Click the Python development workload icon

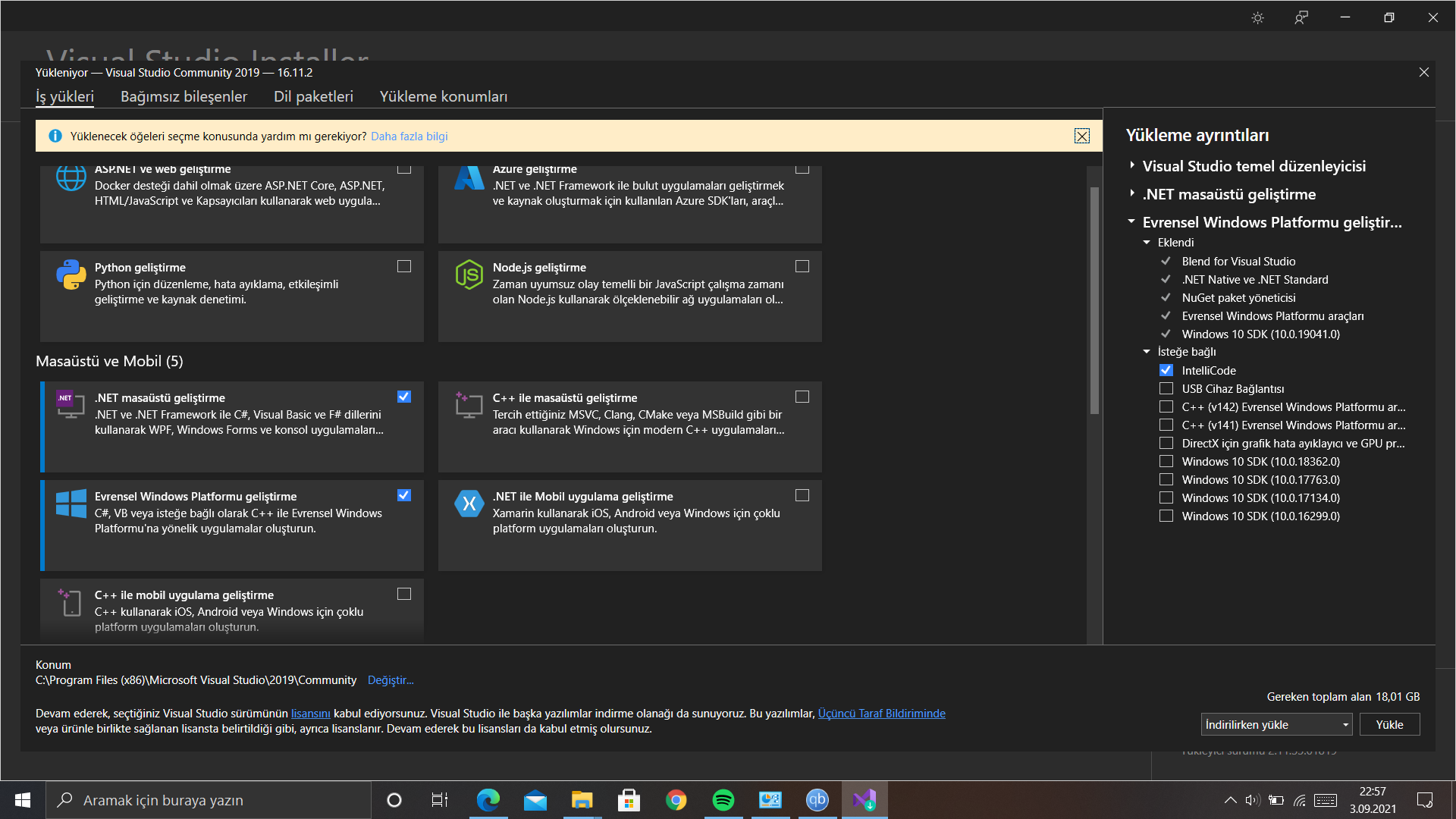click(71, 275)
